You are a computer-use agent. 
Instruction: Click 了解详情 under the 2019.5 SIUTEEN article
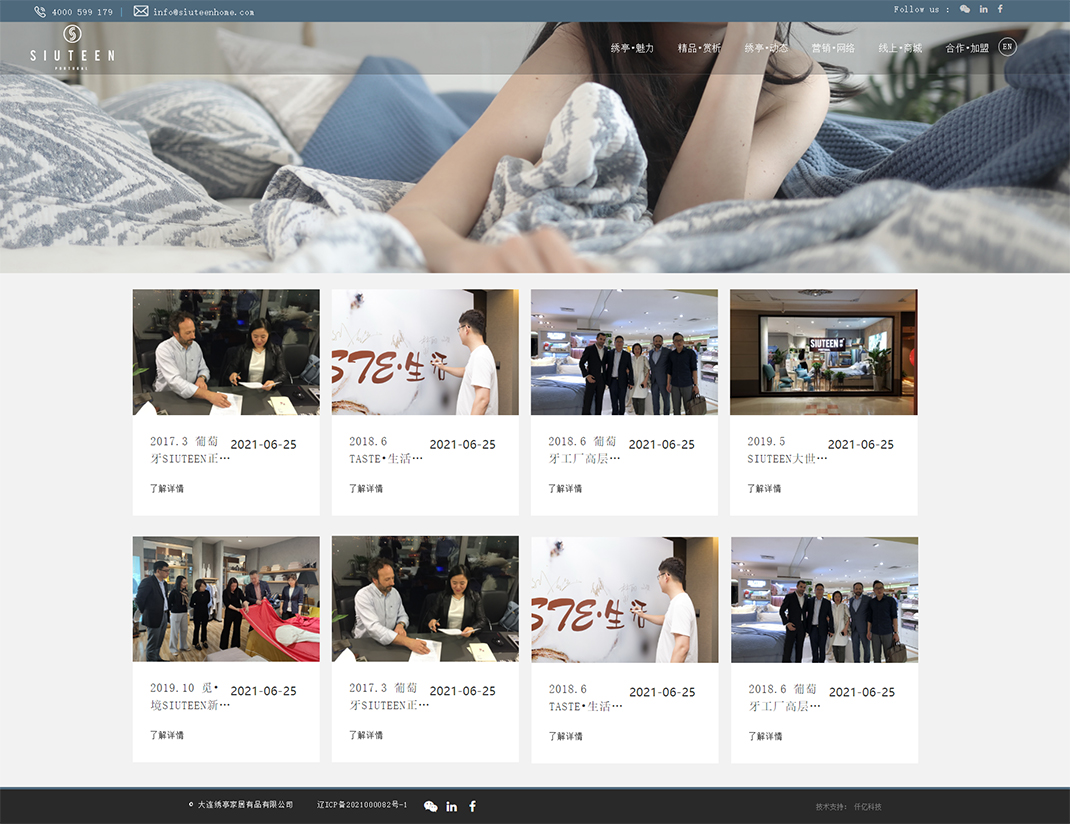764,489
